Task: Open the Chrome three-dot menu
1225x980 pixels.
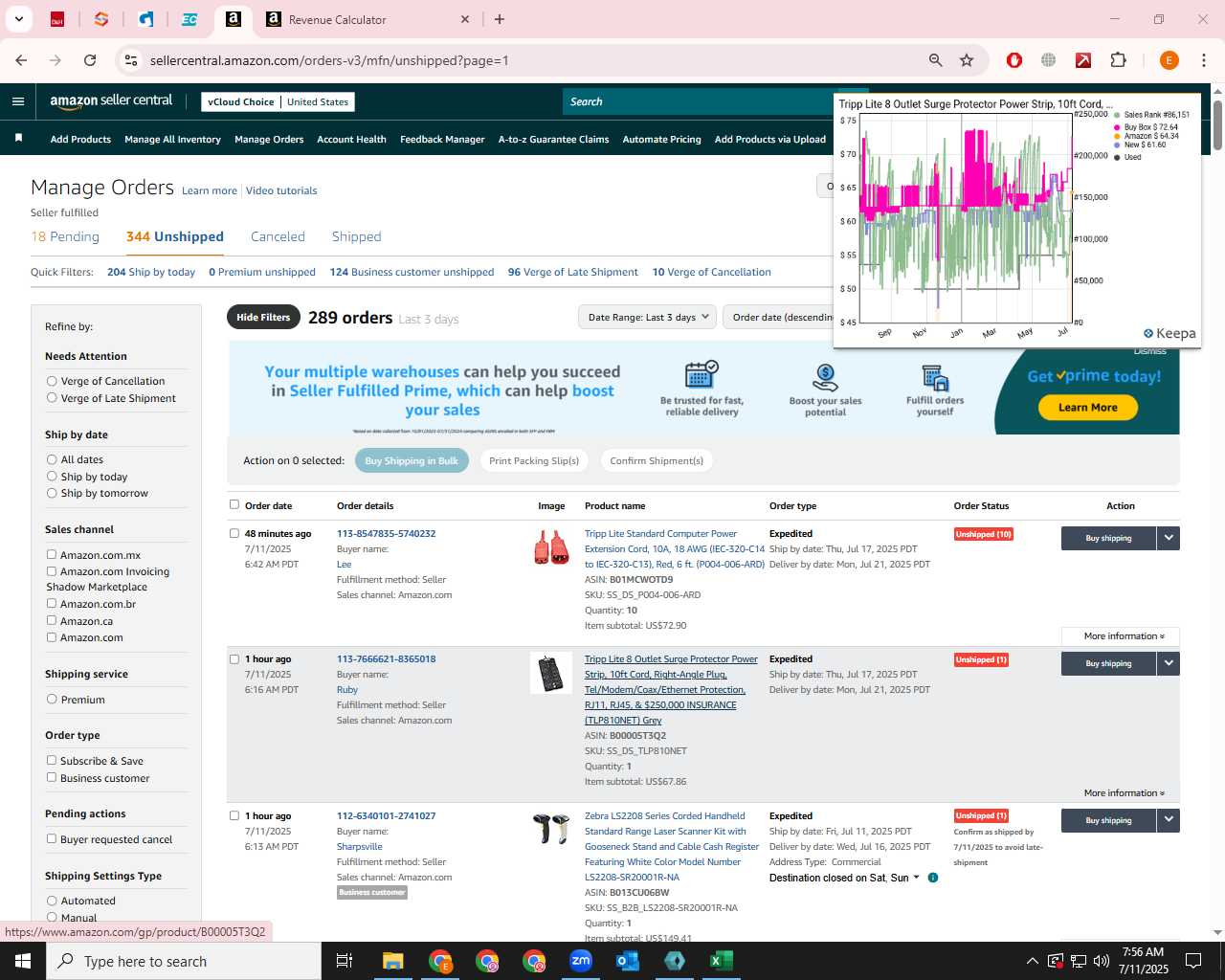Action: [x=1204, y=60]
